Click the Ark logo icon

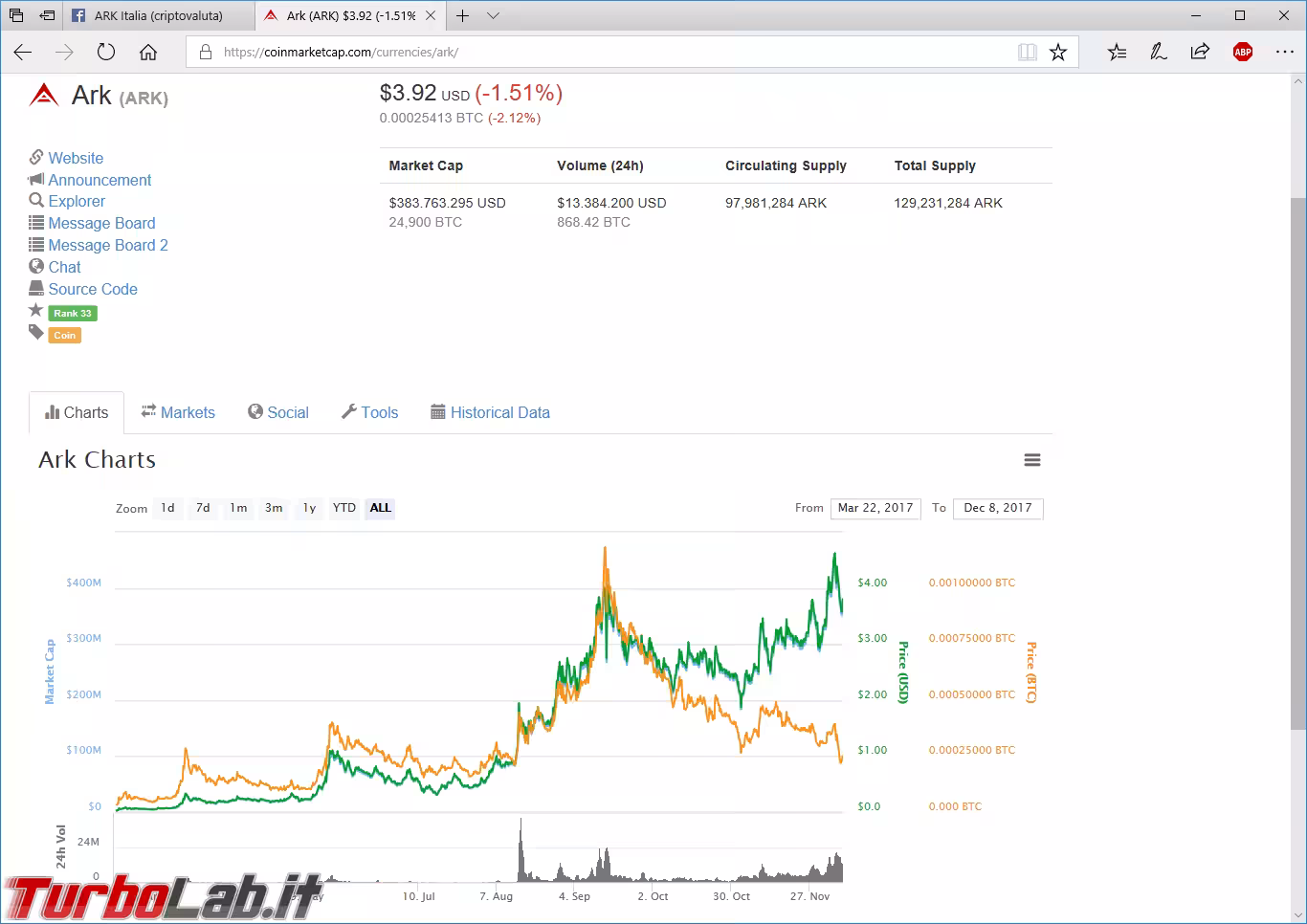44,95
